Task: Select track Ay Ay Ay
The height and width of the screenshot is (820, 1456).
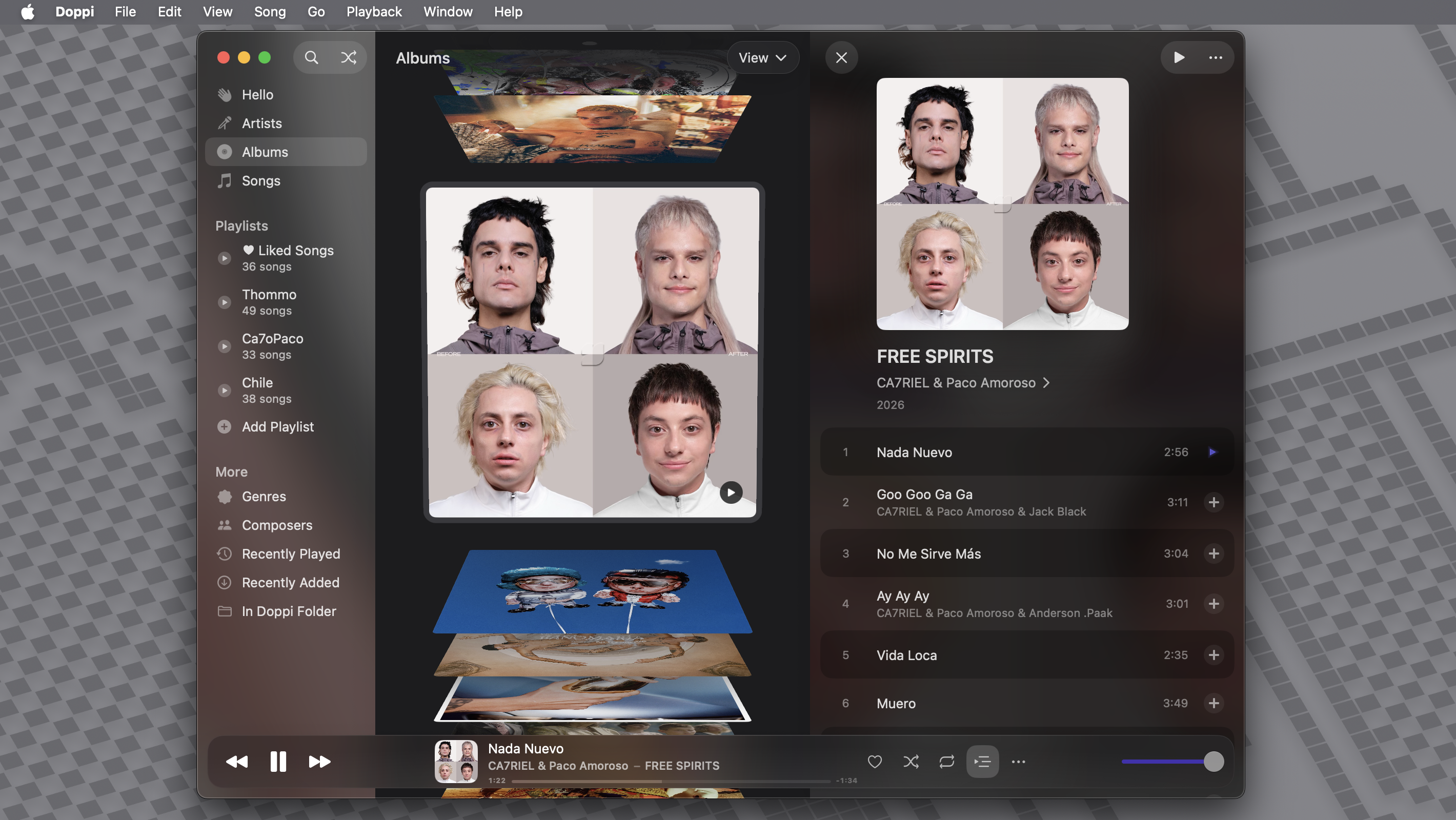Action: point(1027,604)
